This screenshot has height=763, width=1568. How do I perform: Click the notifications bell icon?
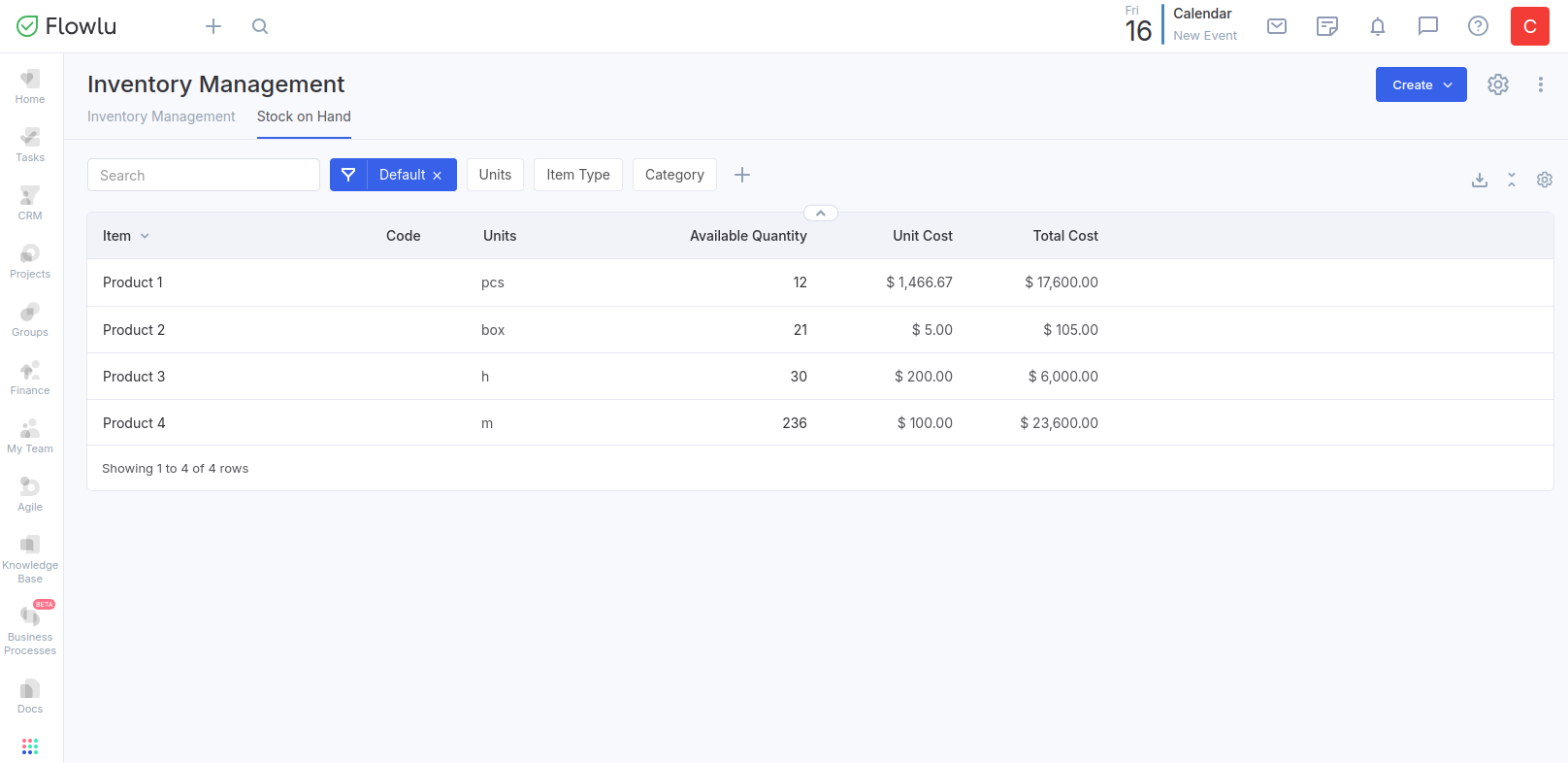click(x=1377, y=26)
